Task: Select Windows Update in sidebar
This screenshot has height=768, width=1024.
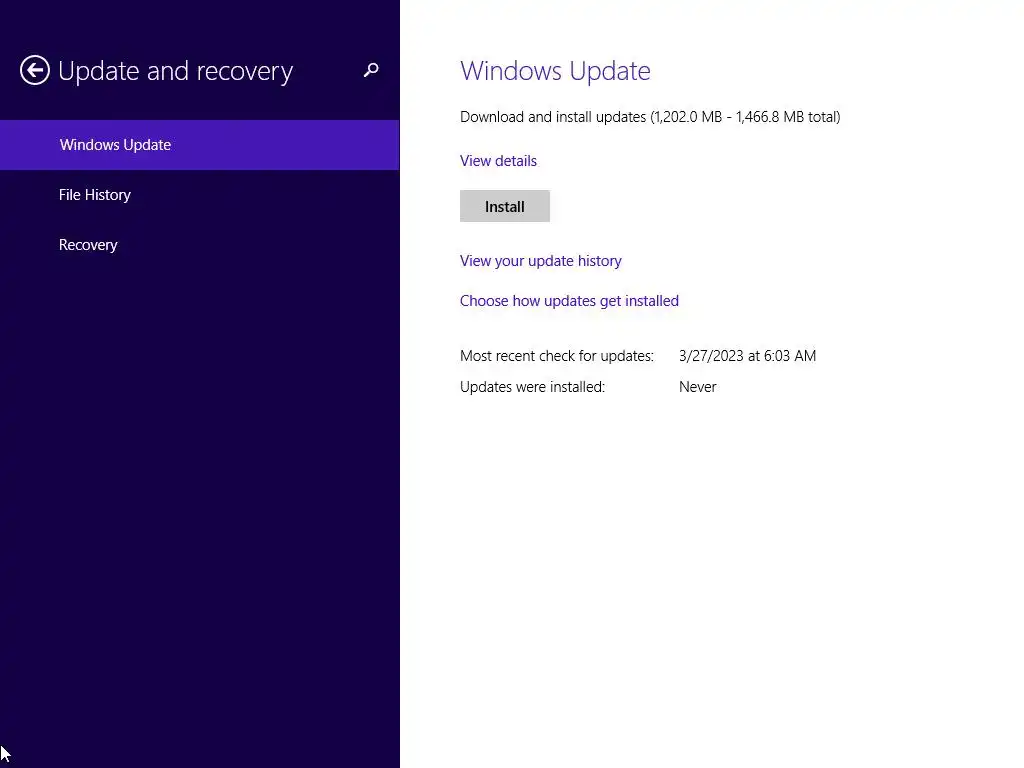Action: pyautogui.click(x=200, y=145)
